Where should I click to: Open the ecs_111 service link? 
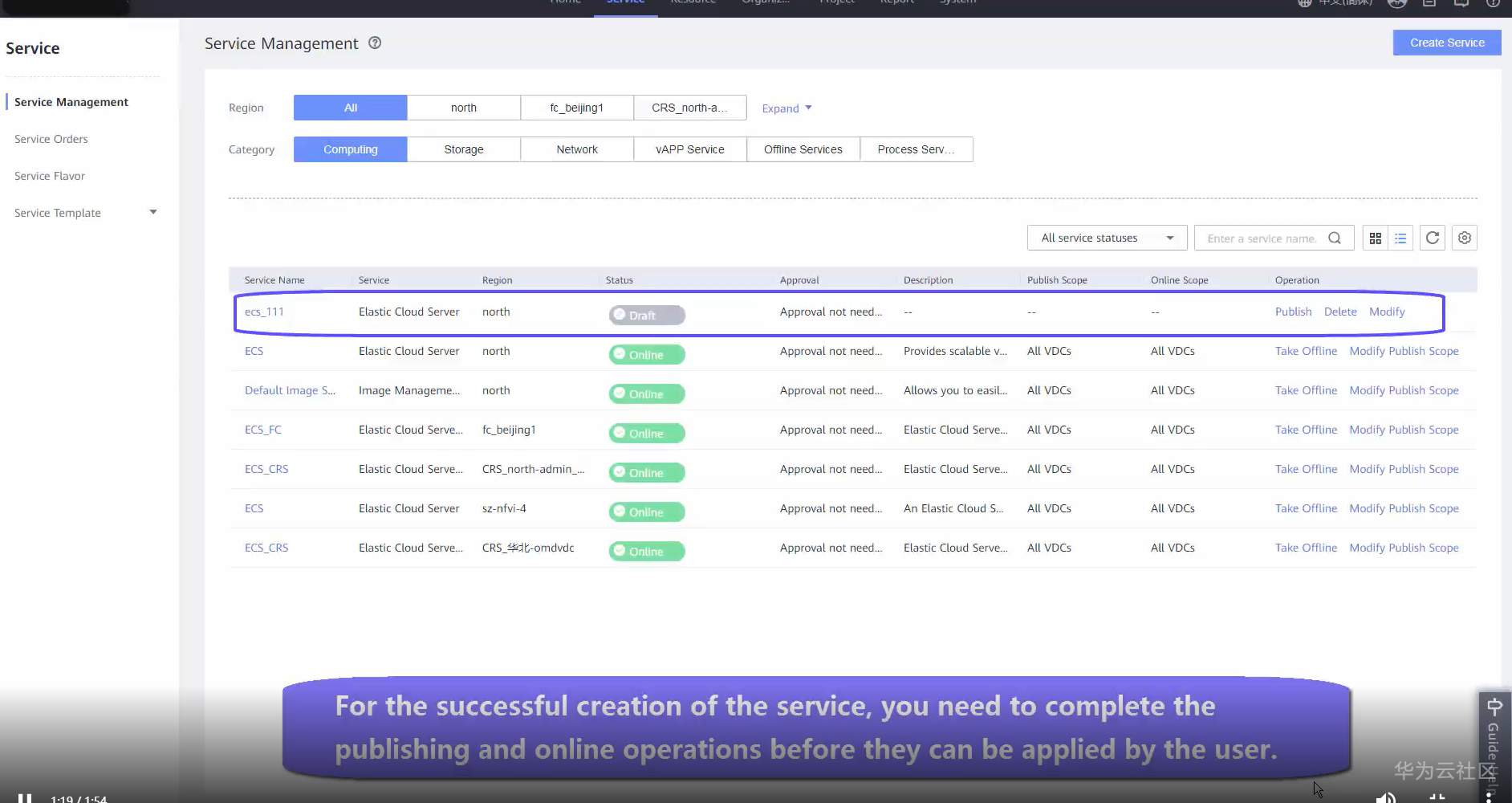264,312
